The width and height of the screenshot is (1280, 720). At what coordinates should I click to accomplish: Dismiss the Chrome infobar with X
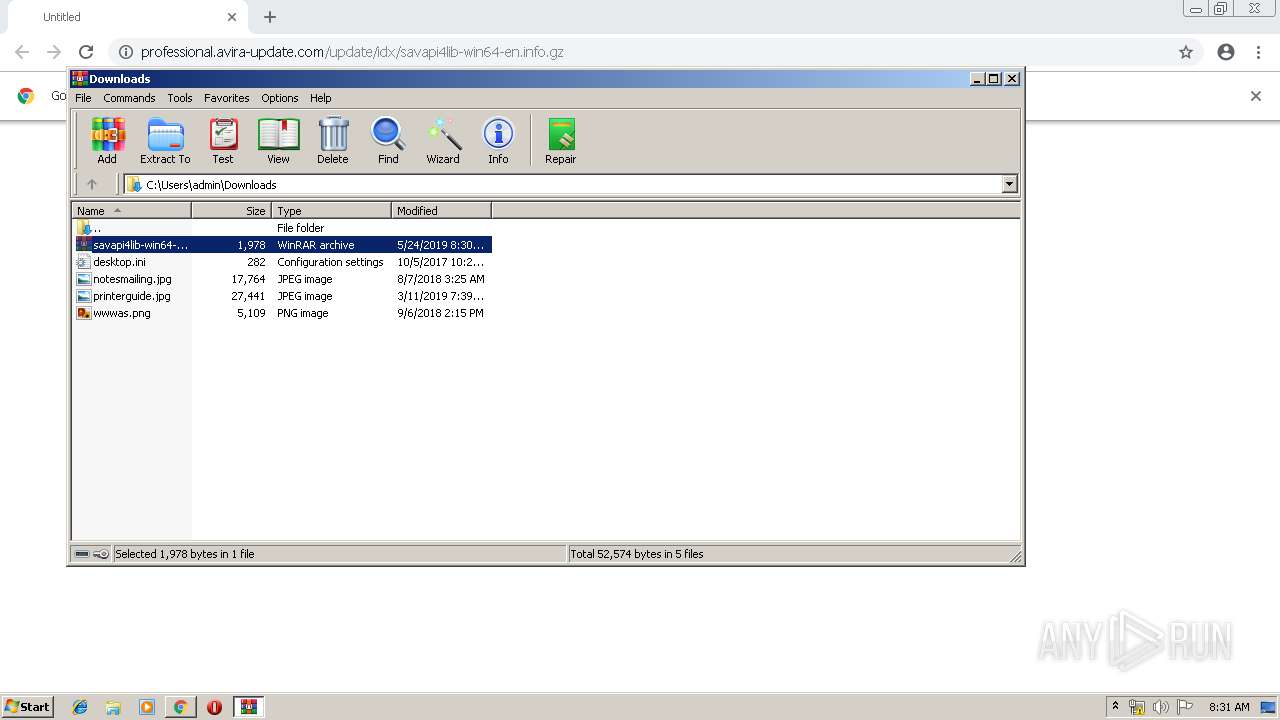[1256, 96]
